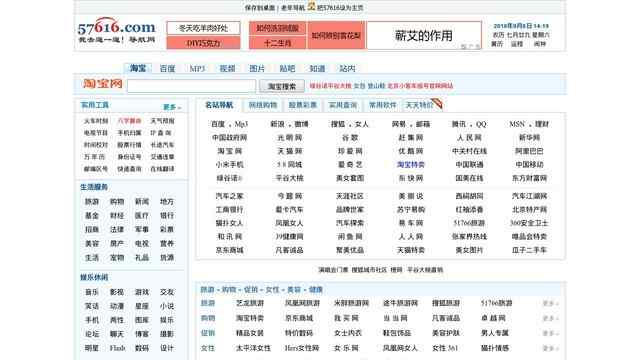
Task: Open the 人人网 link
Action: (x=411, y=236)
